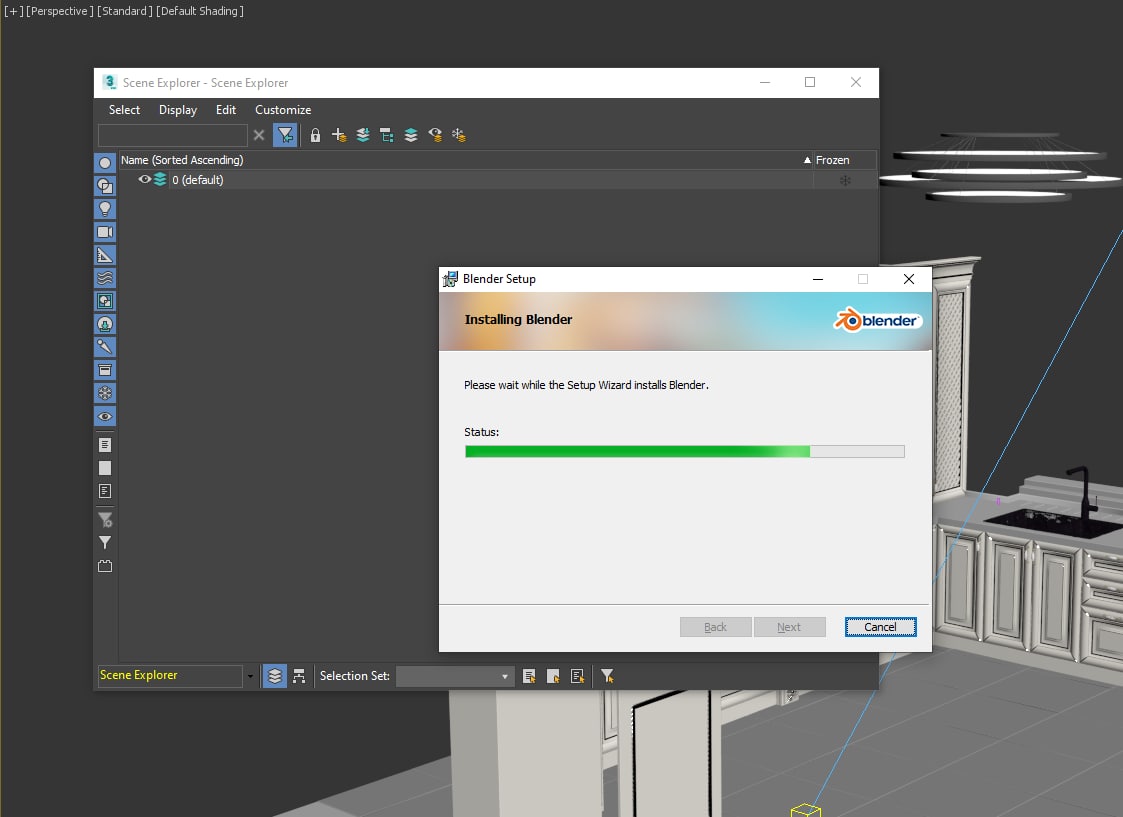Toggle Display Frozen Objects (snowflake sidebar icon)
The height and width of the screenshot is (817, 1123).
[105, 393]
